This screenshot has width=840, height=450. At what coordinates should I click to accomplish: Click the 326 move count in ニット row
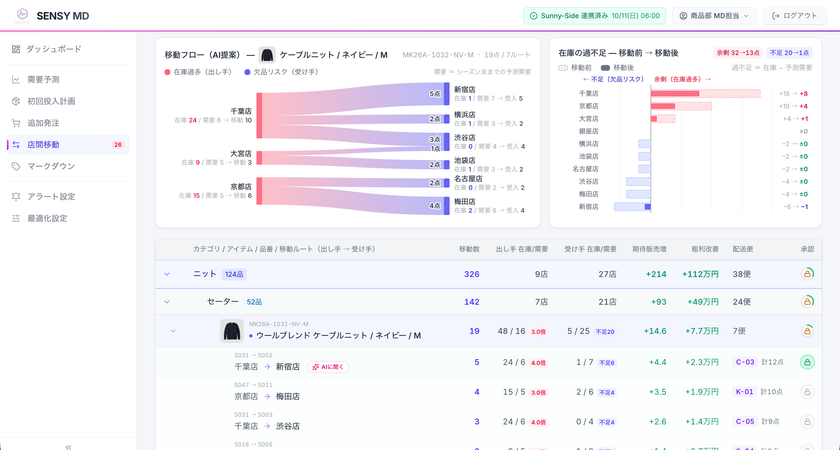471,274
